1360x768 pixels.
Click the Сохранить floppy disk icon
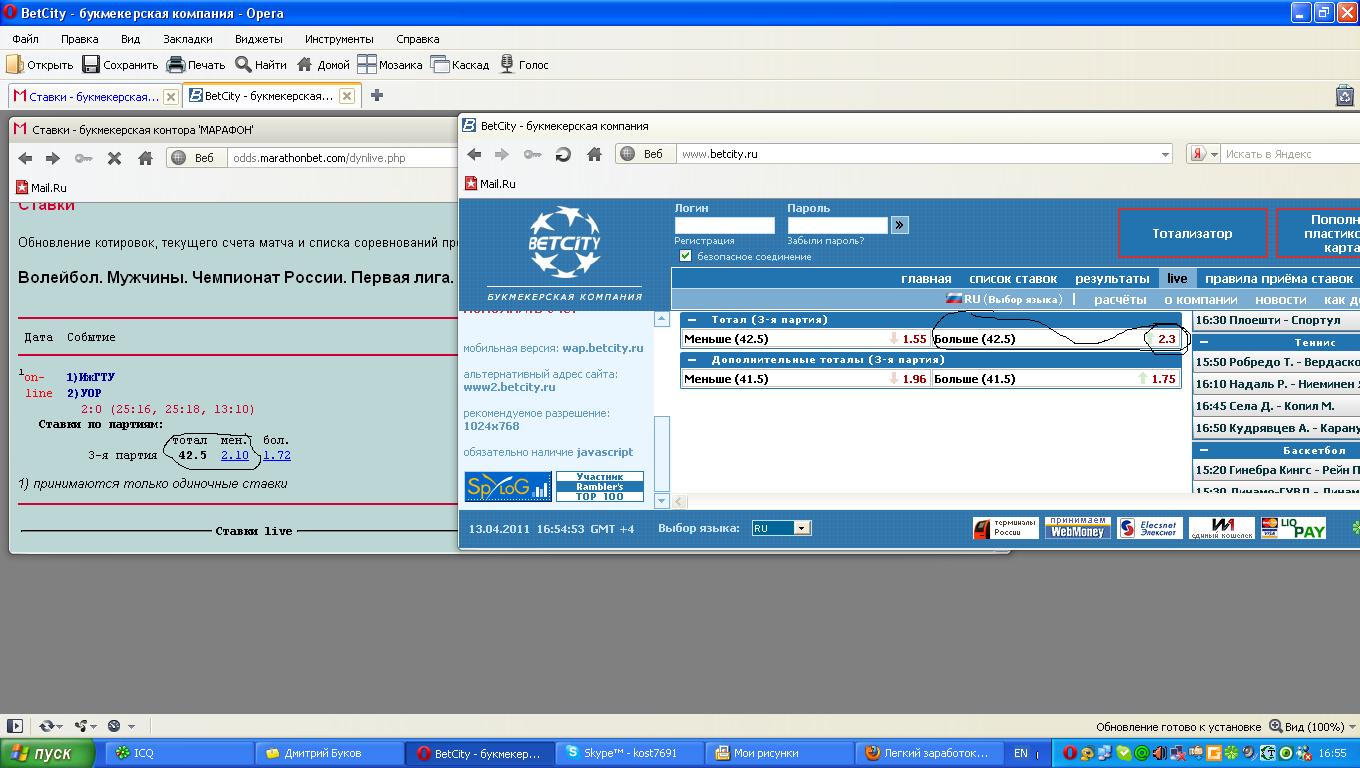(91, 65)
